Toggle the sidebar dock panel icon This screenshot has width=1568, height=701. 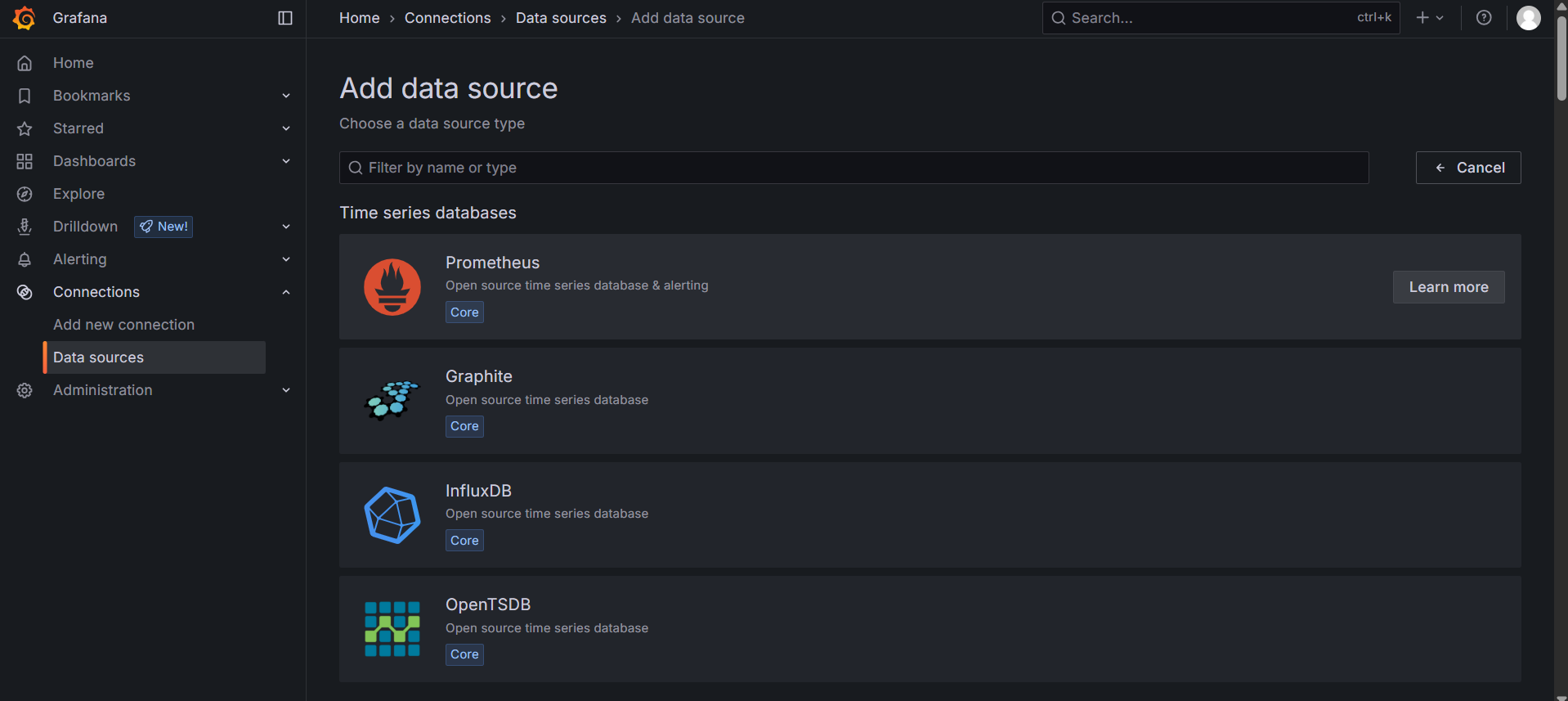tap(285, 18)
